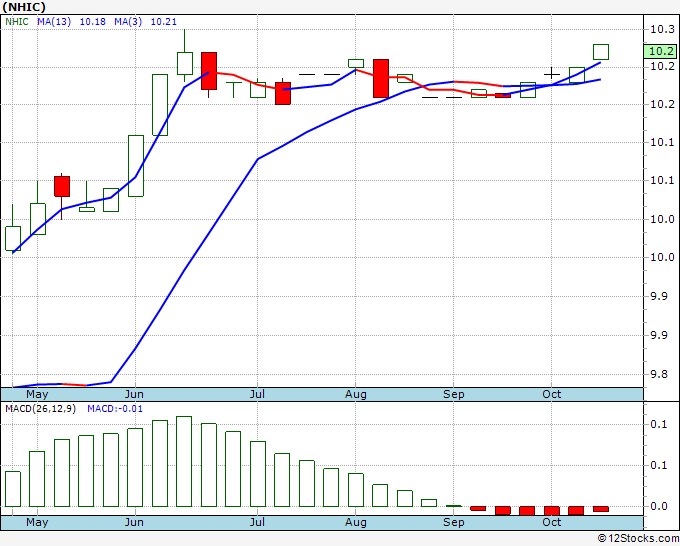Click the MA(13) legend label
680x546 pixels.
pyautogui.click(x=54, y=22)
